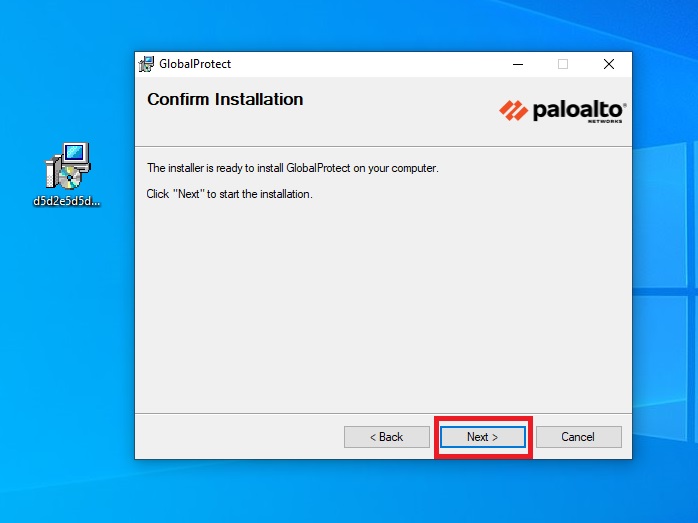Click the "paloalto" wordmark text
The width and height of the screenshot is (698, 523).
coord(578,109)
